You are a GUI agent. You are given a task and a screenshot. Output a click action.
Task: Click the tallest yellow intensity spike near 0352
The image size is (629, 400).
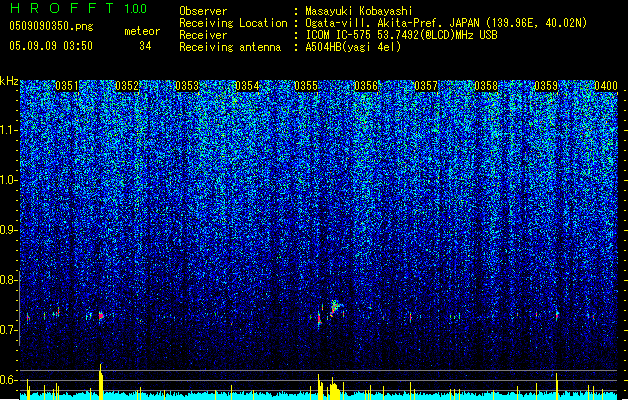pyautogui.click(x=101, y=382)
